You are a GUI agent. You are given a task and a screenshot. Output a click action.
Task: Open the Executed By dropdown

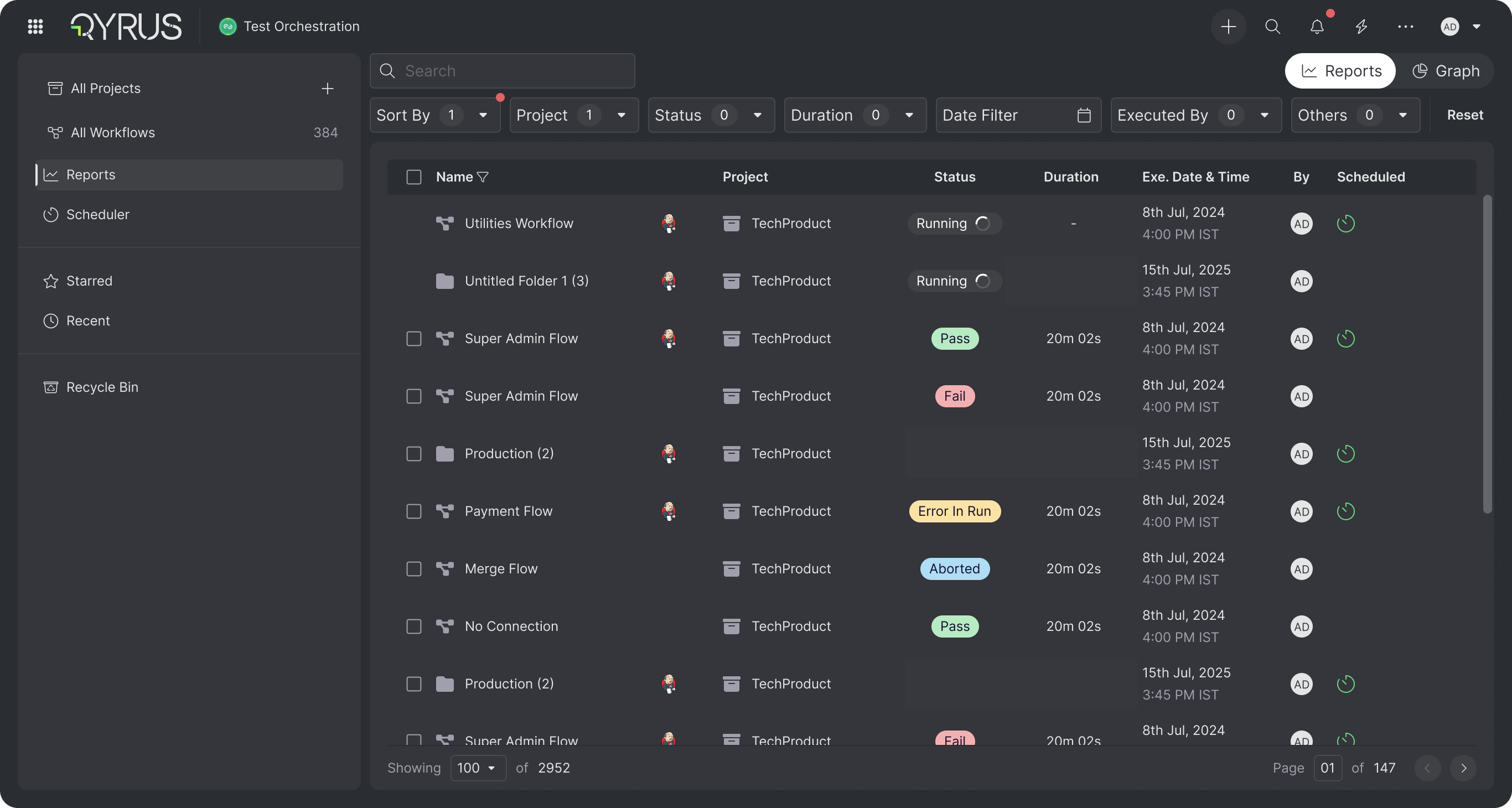point(1195,115)
